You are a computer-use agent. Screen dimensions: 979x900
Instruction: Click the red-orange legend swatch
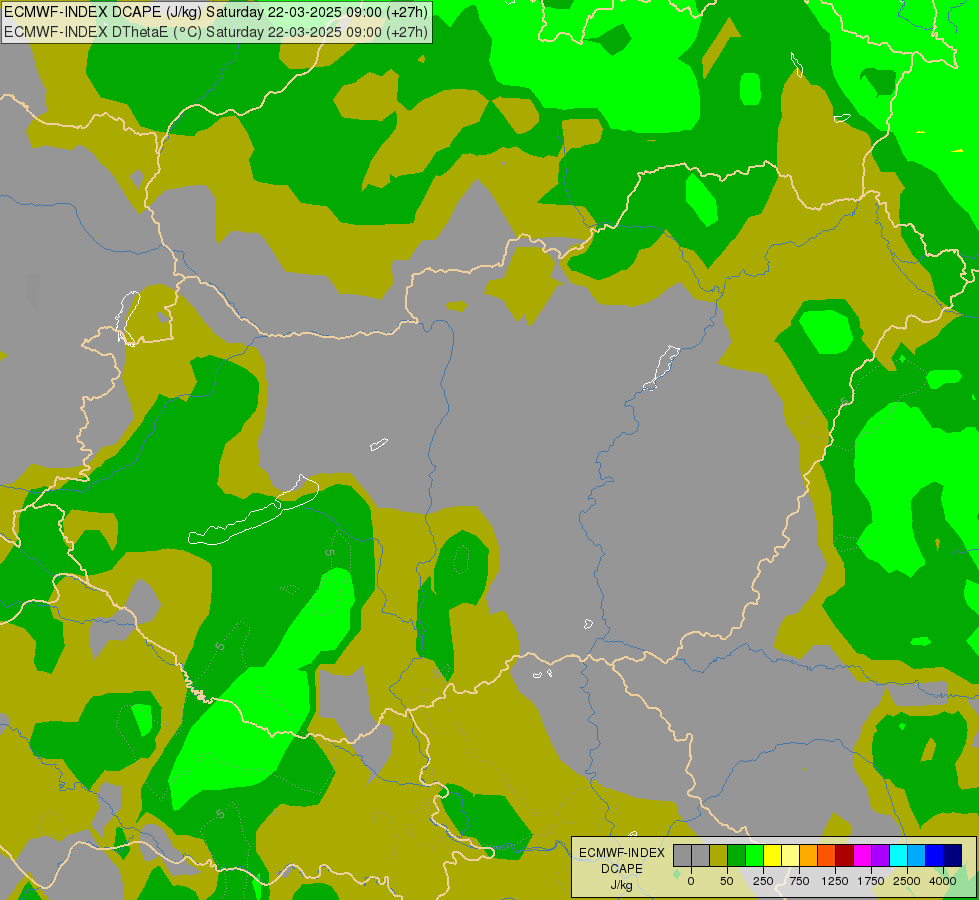pos(827,855)
